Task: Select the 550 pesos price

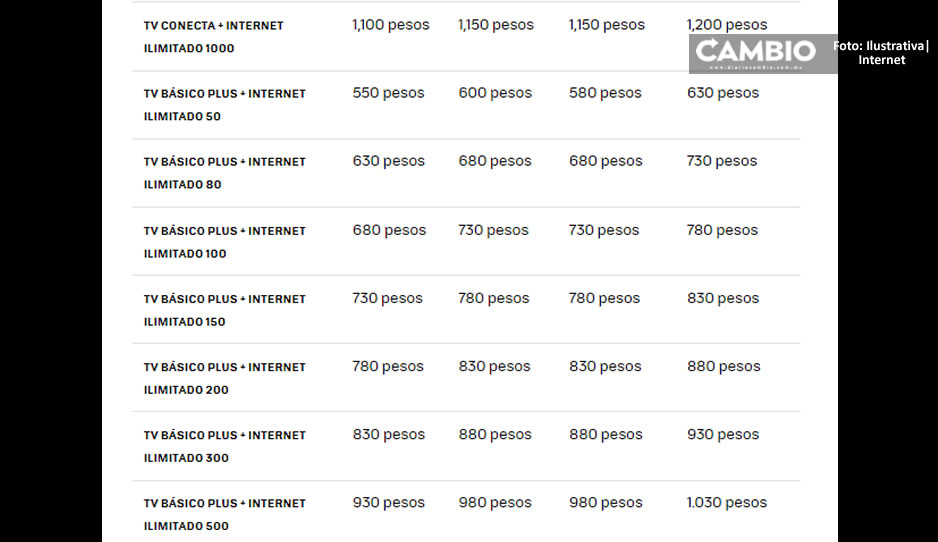Action: tap(388, 93)
